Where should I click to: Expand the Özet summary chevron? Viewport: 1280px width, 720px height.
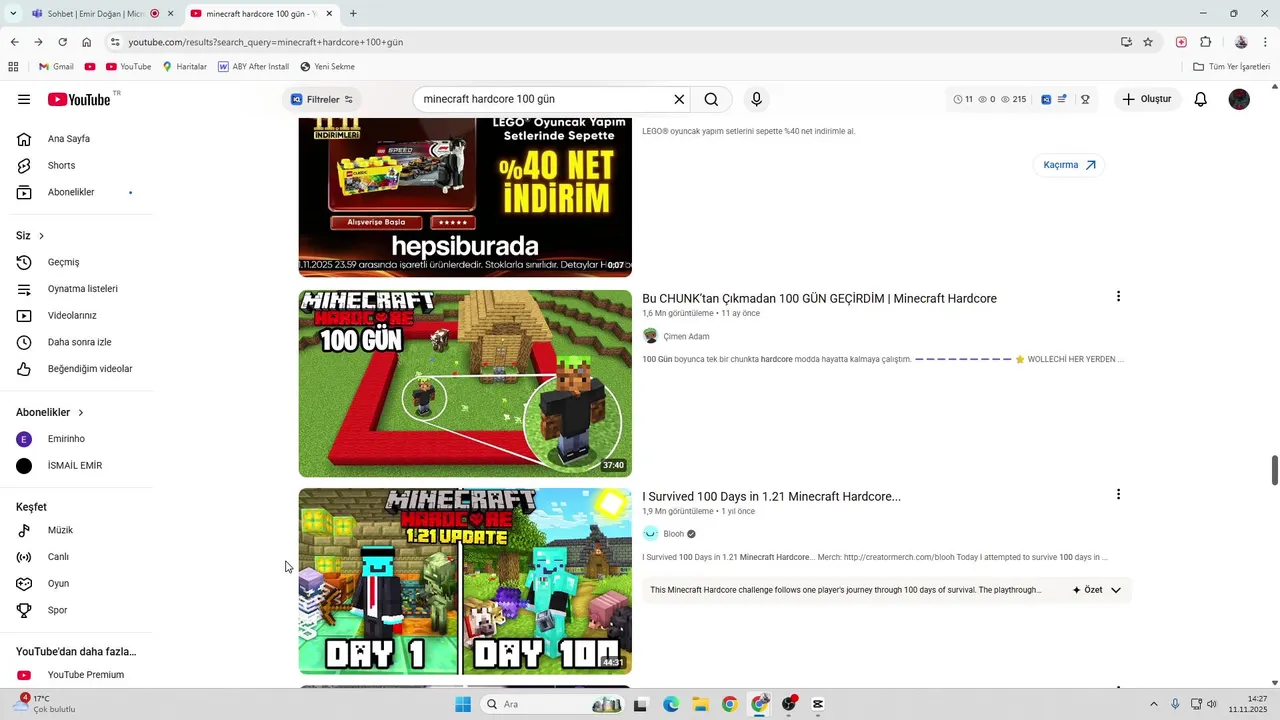pos(1116,590)
